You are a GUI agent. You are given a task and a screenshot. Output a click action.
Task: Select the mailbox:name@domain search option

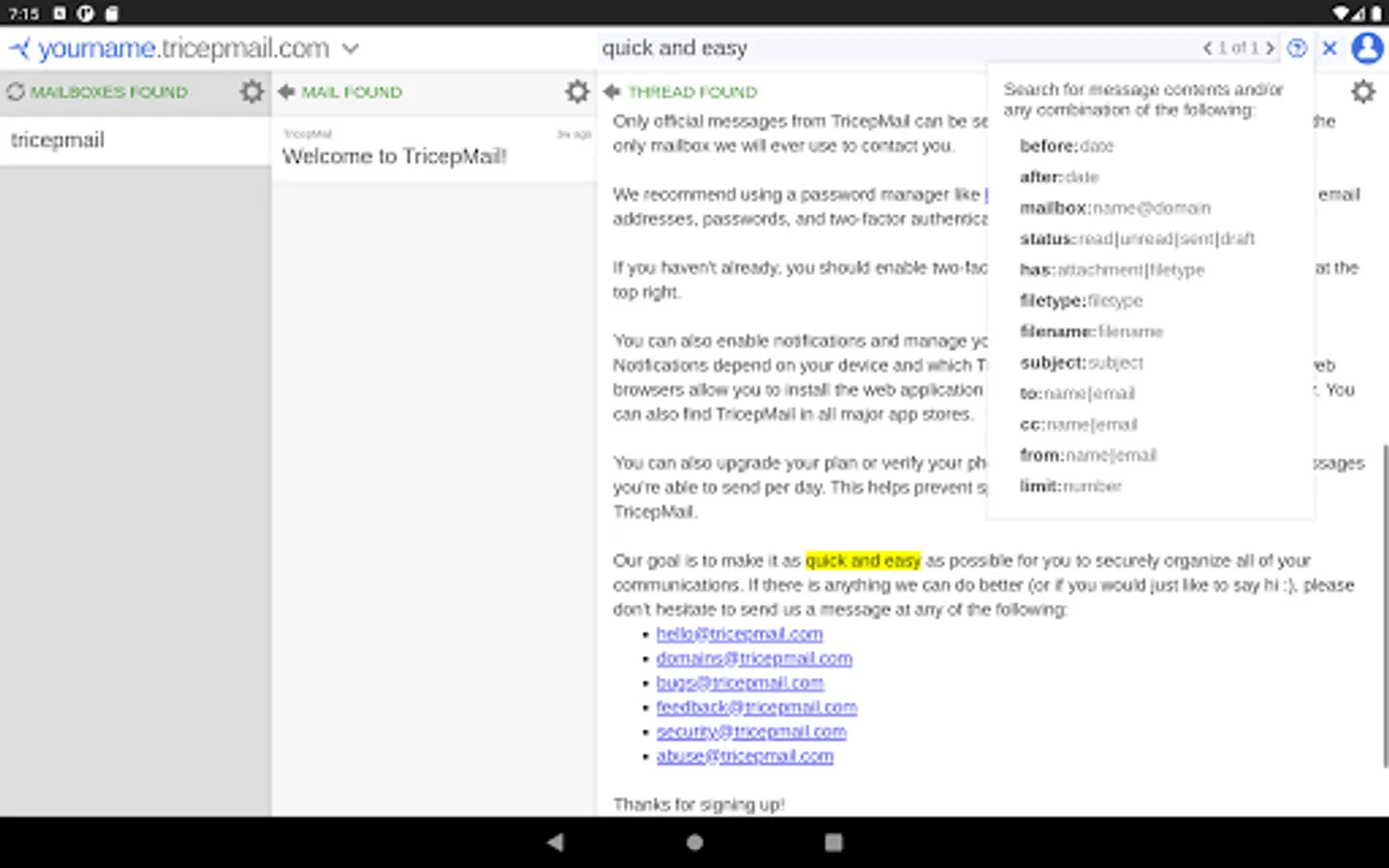1115,208
